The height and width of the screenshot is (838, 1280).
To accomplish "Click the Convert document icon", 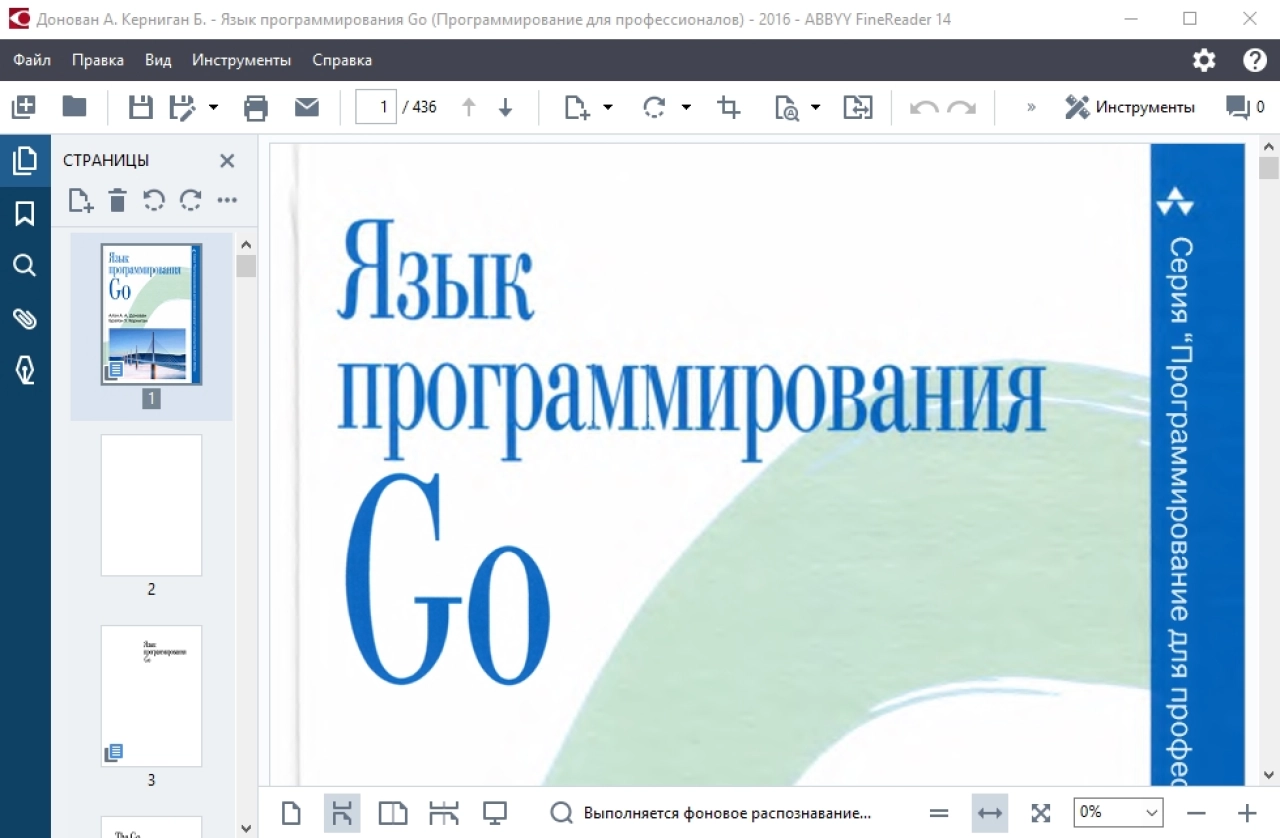I will pyautogui.click(x=858, y=107).
